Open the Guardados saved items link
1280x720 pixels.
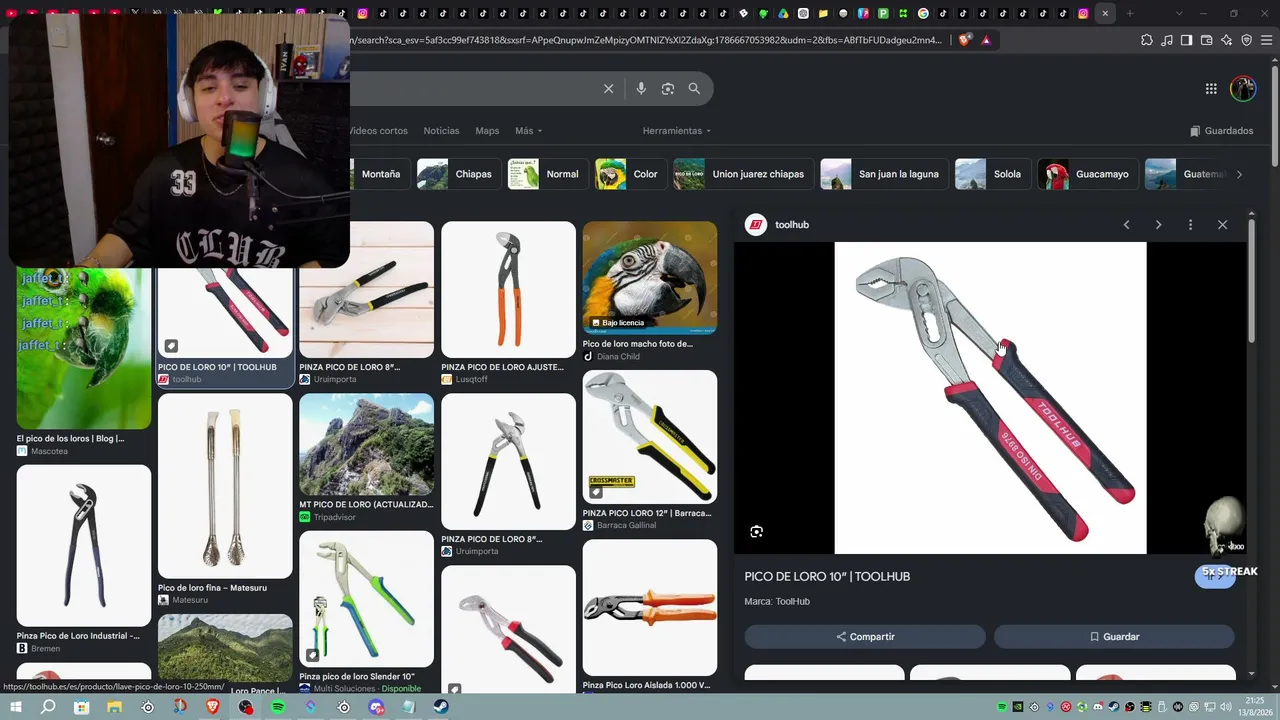coord(1221,131)
